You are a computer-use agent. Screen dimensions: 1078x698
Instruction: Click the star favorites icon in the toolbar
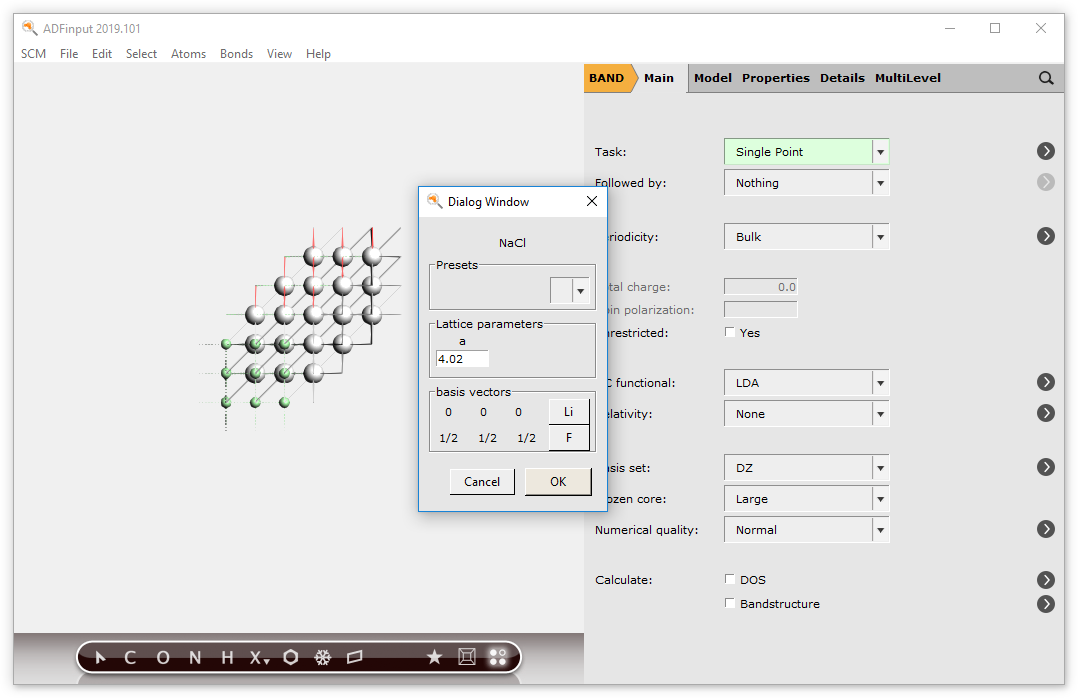(434, 657)
